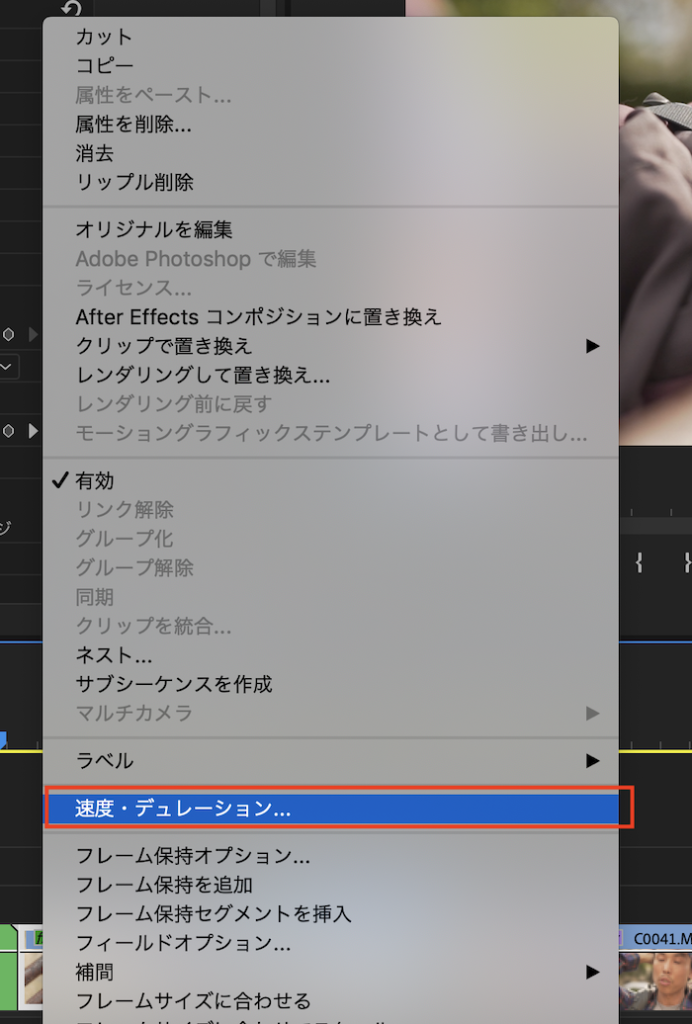Click the C0041 clip thumbnail in timeline
The width and height of the screenshot is (692, 1024).
pos(655,981)
